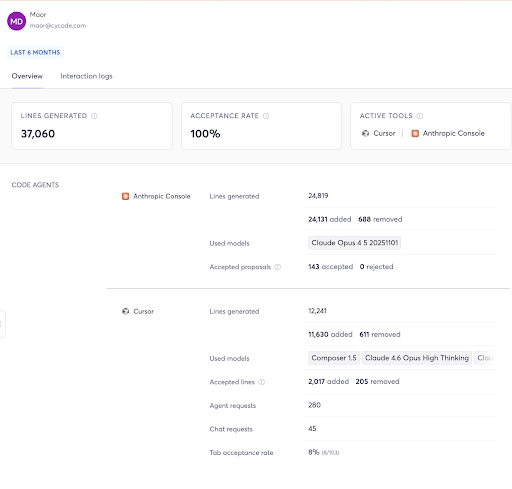Click Anthropic Console icon in Active Tools
The image size is (512, 489).
pyautogui.click(x=415, y=133)
